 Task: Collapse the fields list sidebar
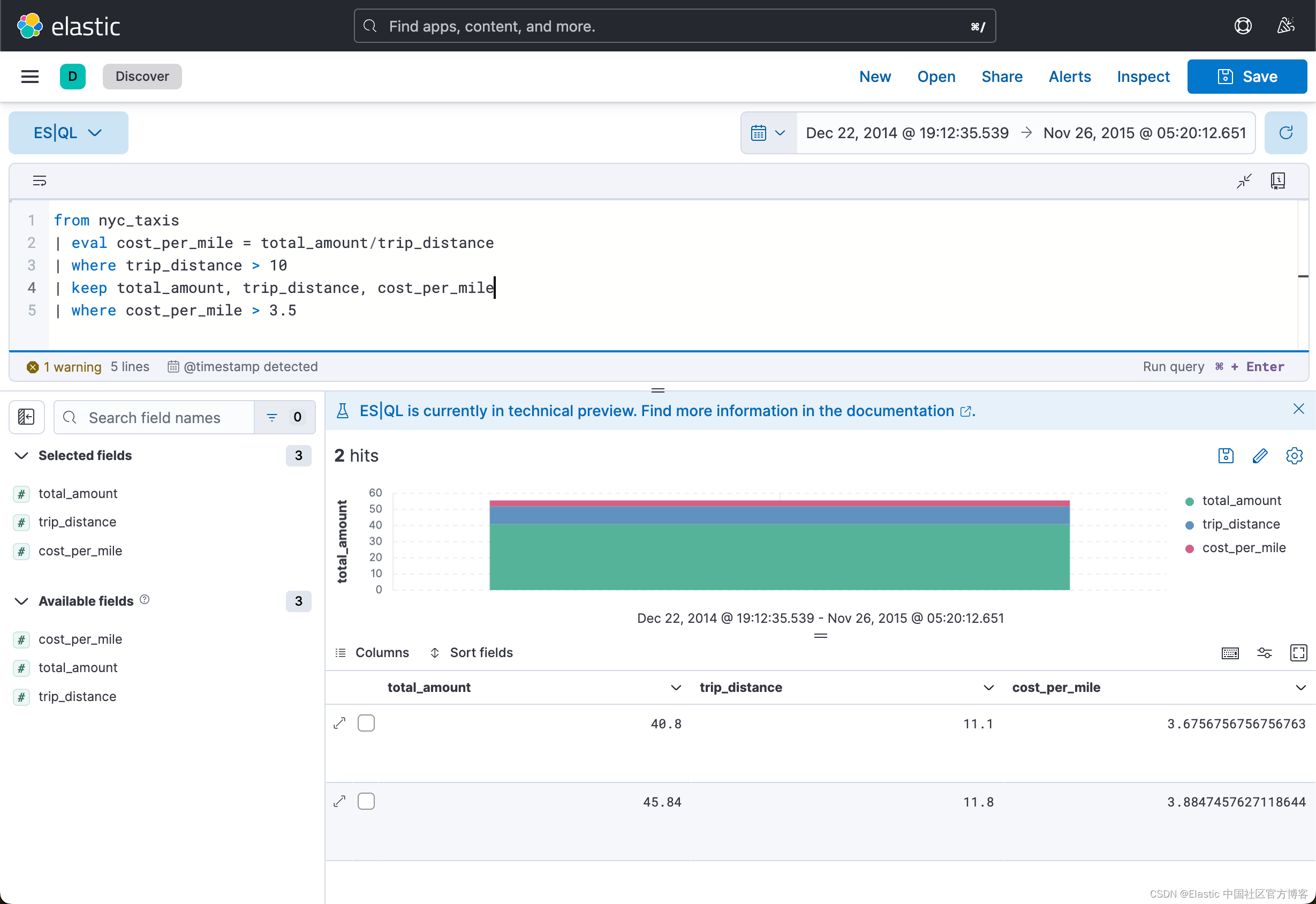point(26,417)
